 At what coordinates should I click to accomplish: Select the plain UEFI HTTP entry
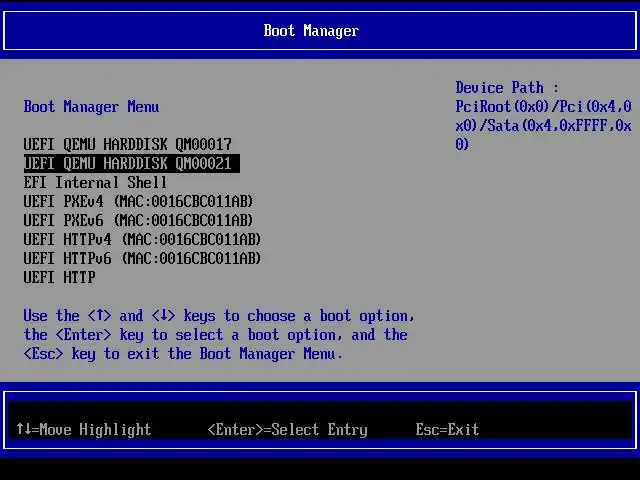click(x=60, y=278)
